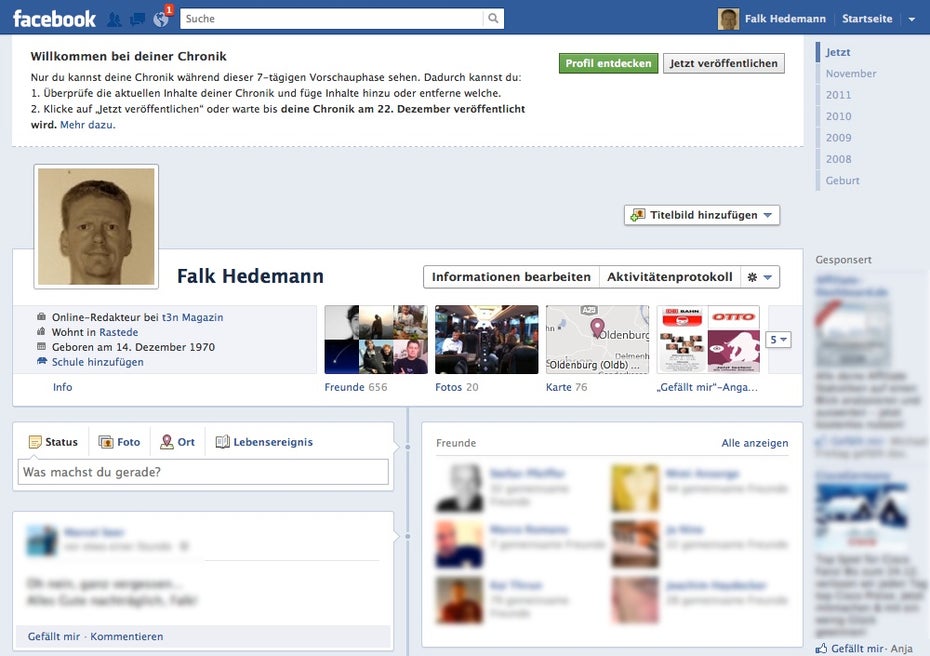
Task: Open Karte 76 link
Action: click(x=566, y=387)
